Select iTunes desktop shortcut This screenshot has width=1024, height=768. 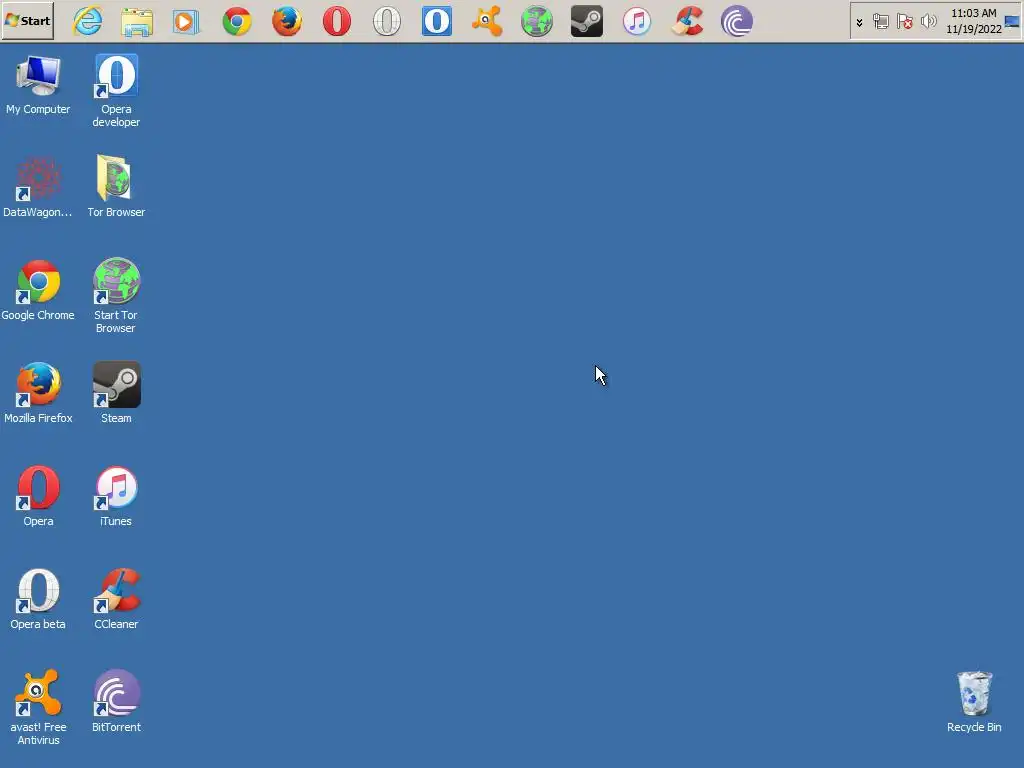click(116, 496)
